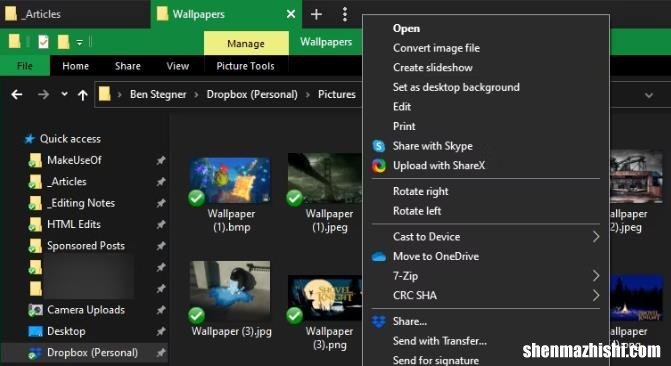671x366 pixels.
Task: Click the Desktop monitor icon in sidebar
Action: (x=35, y=331)
